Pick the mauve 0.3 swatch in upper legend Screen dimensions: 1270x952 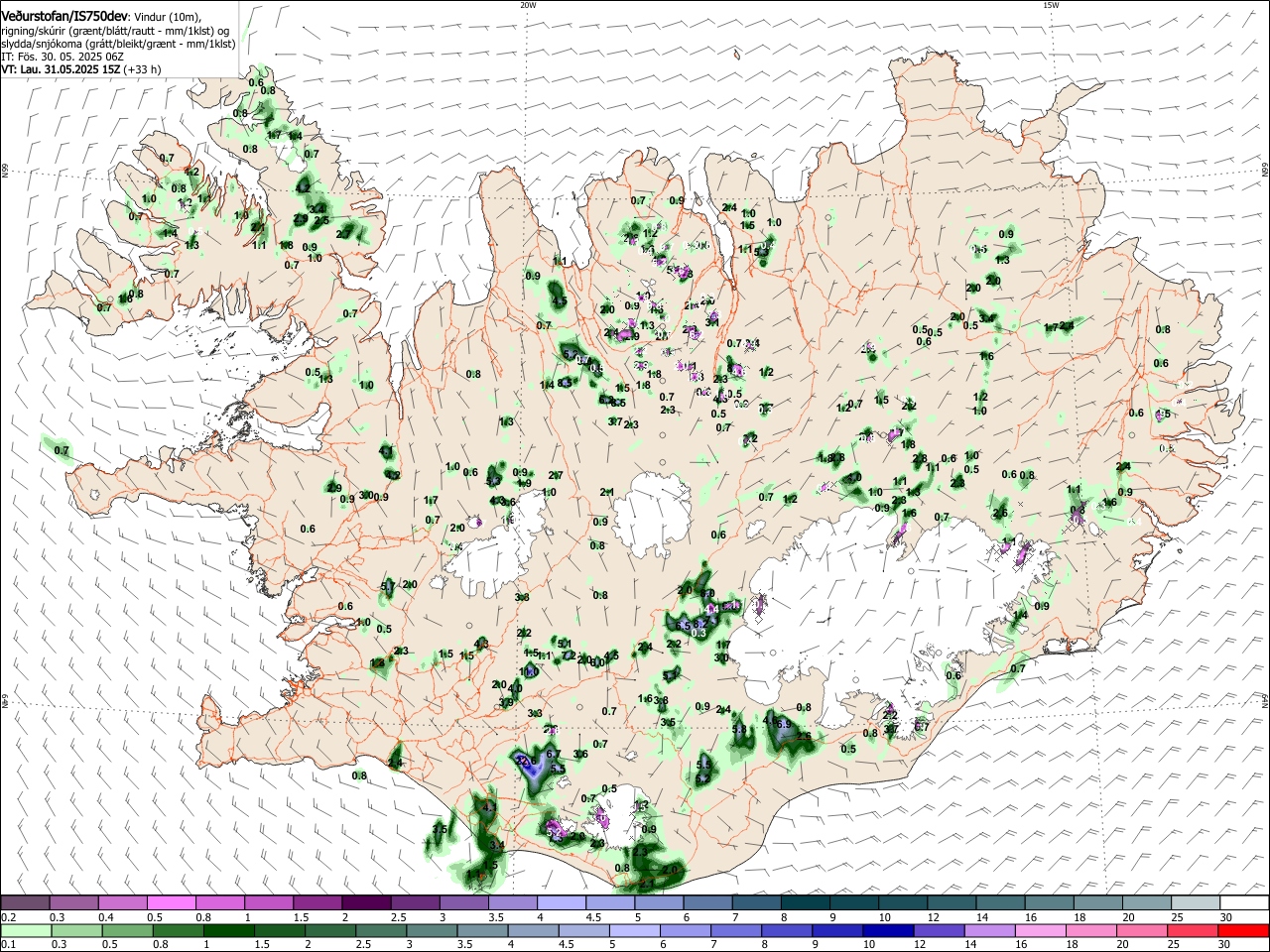coord(74,903)
